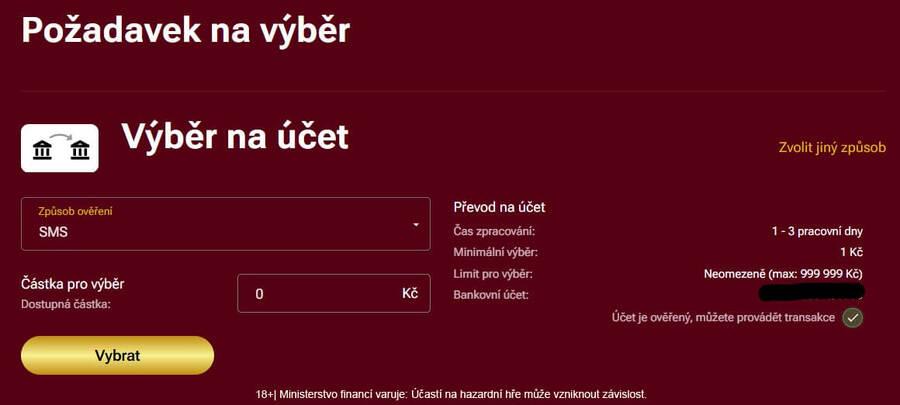Click the Požadavek na výběr heading
Screen dimensions: 900x405
(186, 30)
